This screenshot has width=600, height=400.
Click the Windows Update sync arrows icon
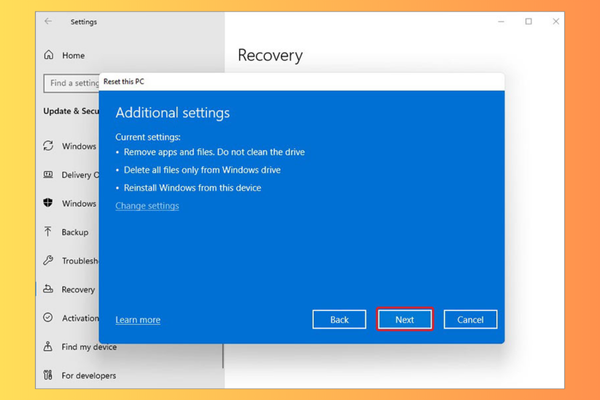click(48, 145)
